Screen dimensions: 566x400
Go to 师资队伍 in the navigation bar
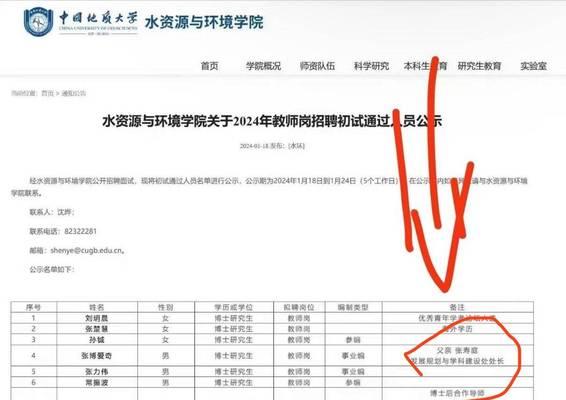[x=317, y=66]
